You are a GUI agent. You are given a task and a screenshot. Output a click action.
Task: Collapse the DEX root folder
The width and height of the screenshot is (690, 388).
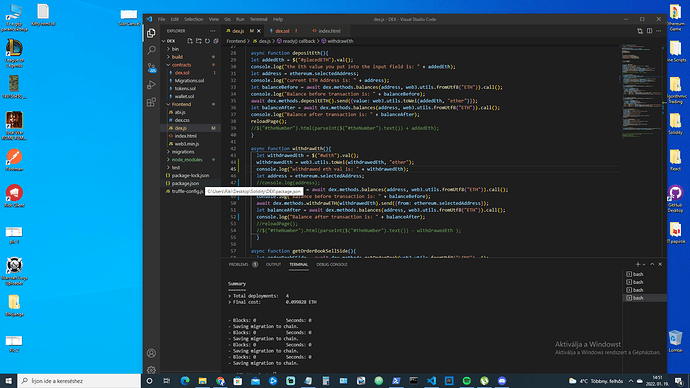(171, 41)
